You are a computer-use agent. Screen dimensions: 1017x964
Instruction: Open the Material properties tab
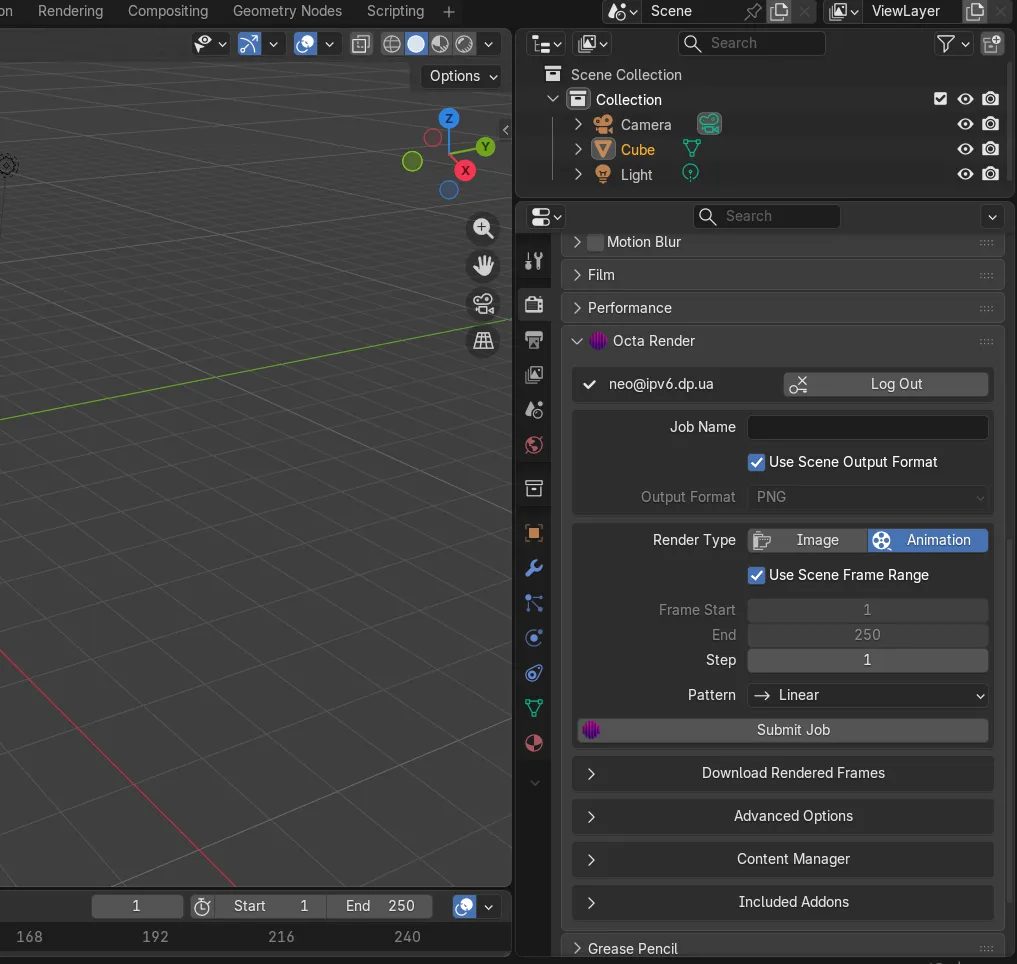[x=534, y=743]
